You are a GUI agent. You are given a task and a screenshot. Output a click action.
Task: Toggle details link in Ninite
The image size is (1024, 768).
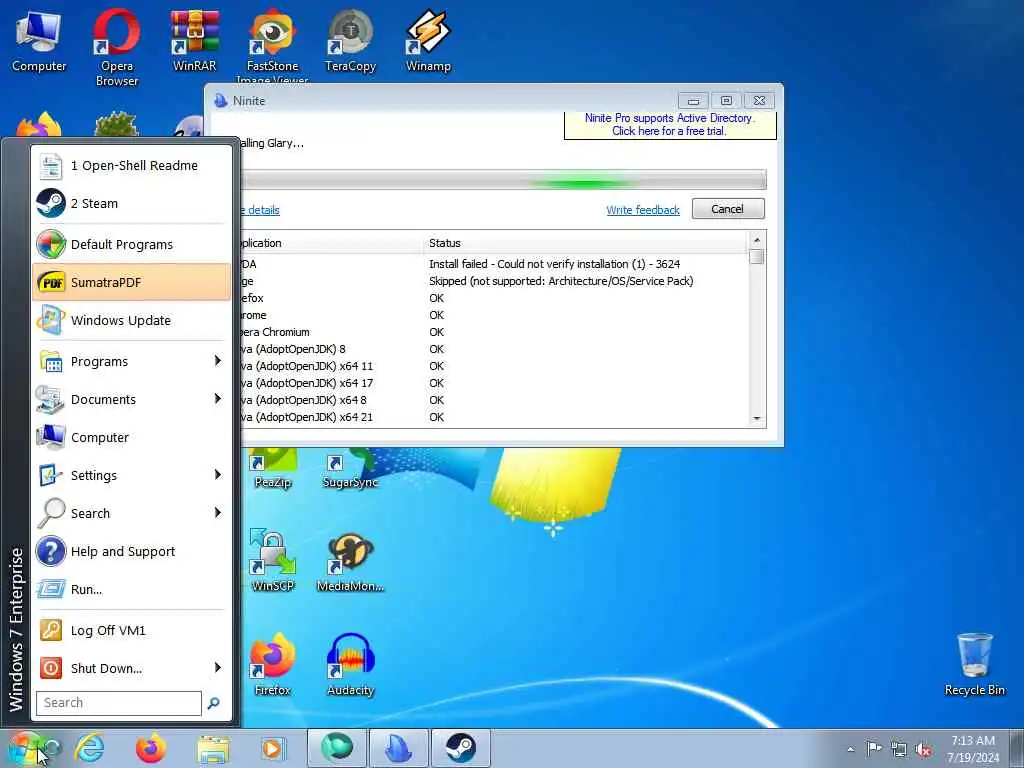[x=261, y=210]
